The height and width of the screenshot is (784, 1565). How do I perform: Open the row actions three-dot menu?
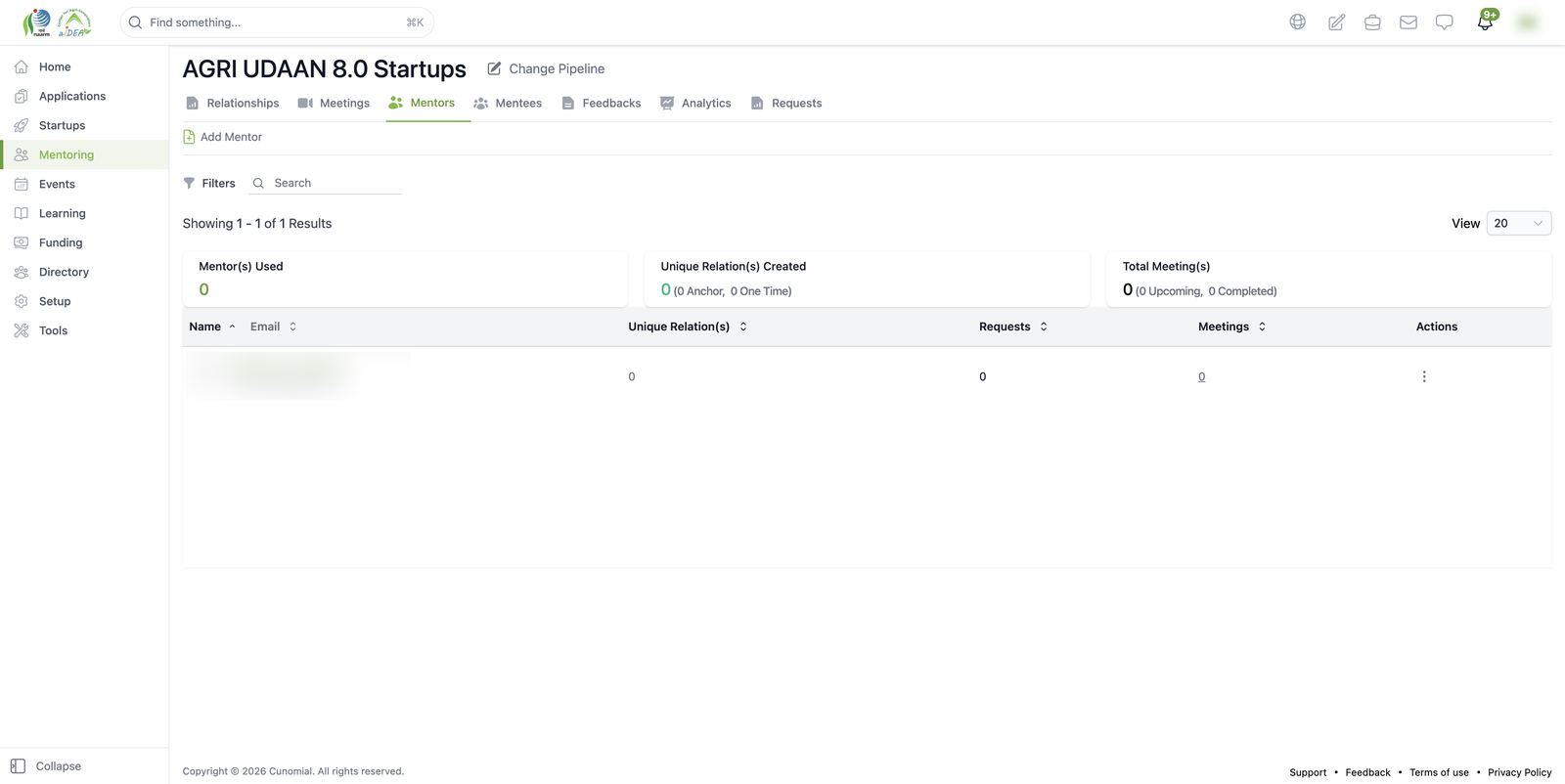click(1424, 376)
